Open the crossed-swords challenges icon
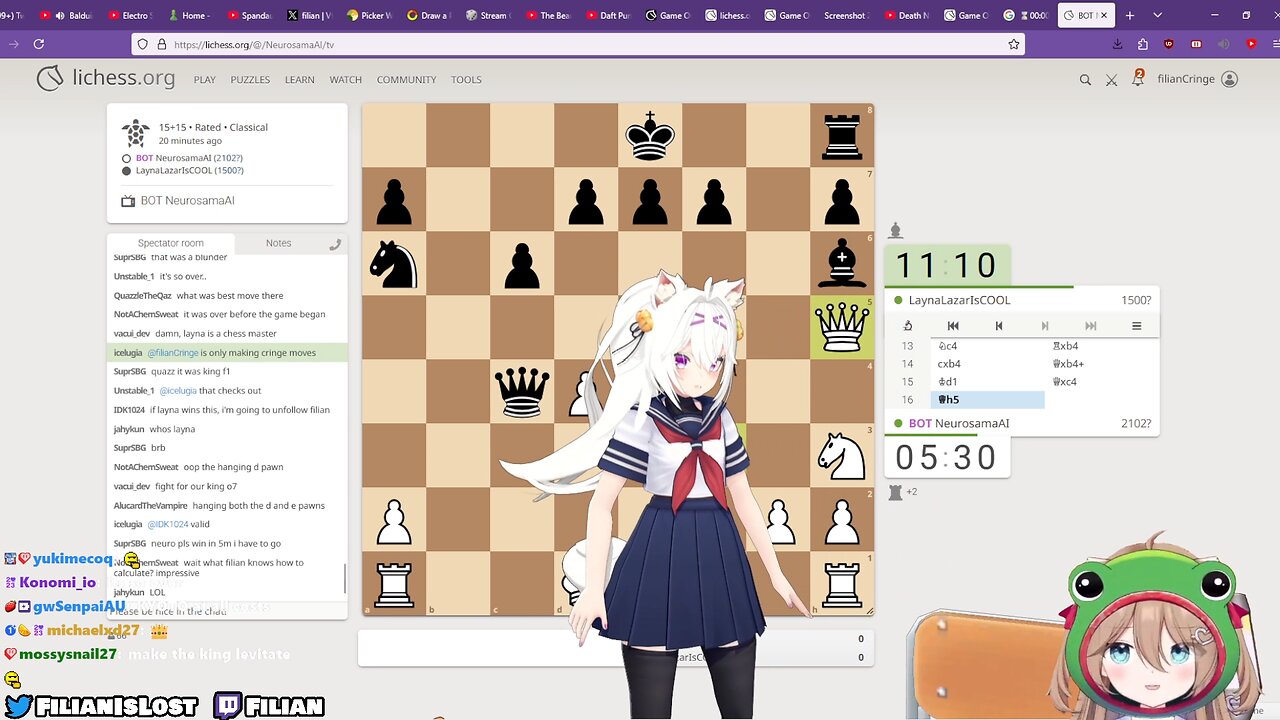This screenshot has width=1280, height=720. pos(1111,80)
